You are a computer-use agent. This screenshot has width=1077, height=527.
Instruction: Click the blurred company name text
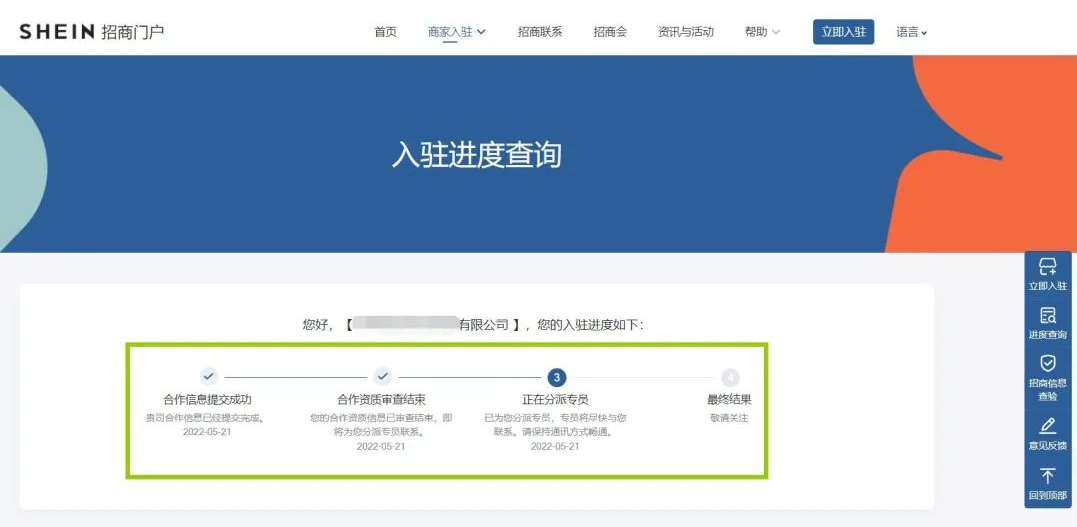click(405, 324)
